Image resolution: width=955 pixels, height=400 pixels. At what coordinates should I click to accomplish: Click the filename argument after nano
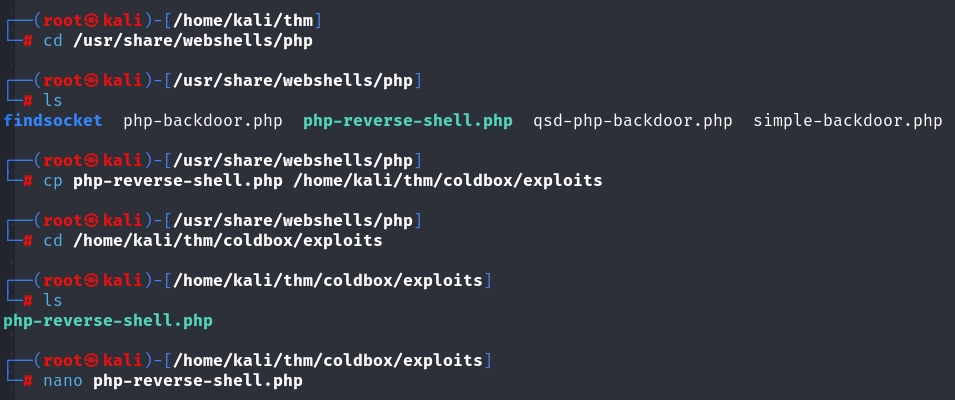[197, 381]
